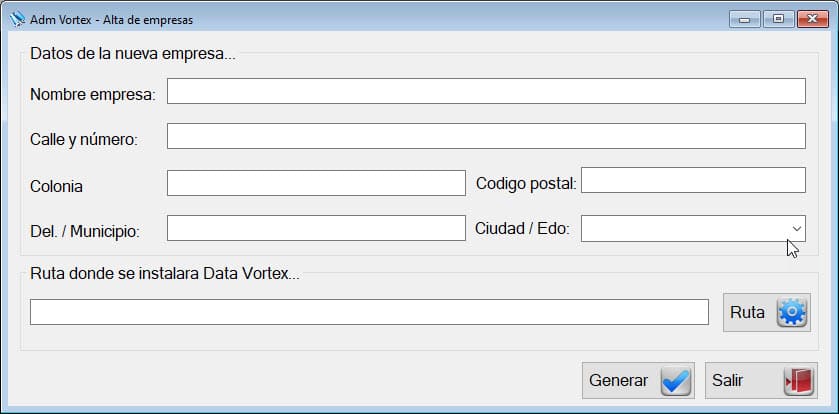This screenshot has height=414, width=839.
Task: Focus the Codigo postal field
Action: [693, 180]
